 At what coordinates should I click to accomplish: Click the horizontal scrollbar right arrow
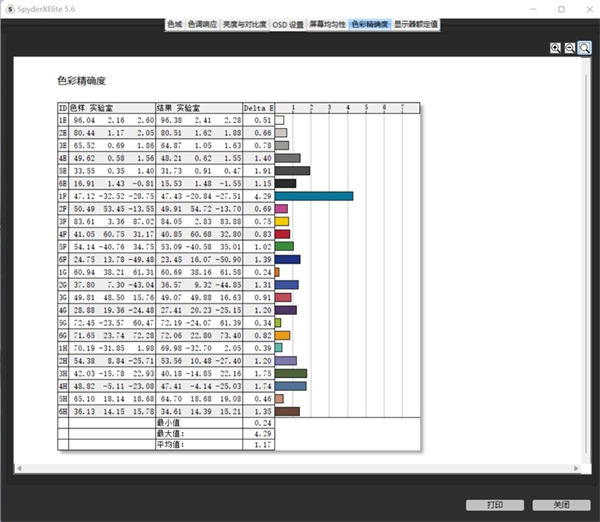click(581, 468)
